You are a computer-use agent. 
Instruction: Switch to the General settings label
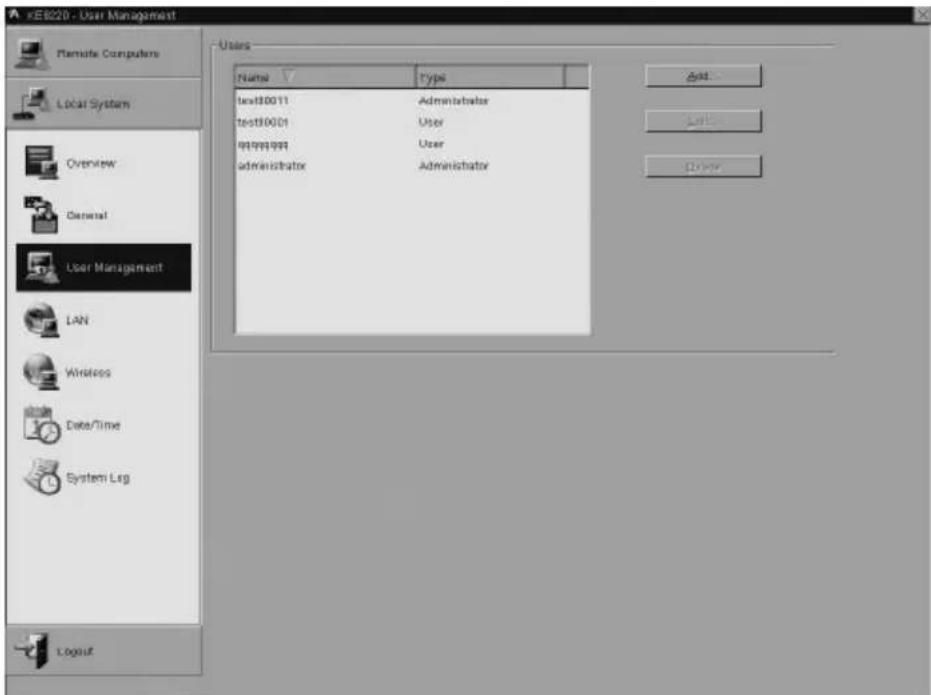pyautogui.click(x=87, y=215)
